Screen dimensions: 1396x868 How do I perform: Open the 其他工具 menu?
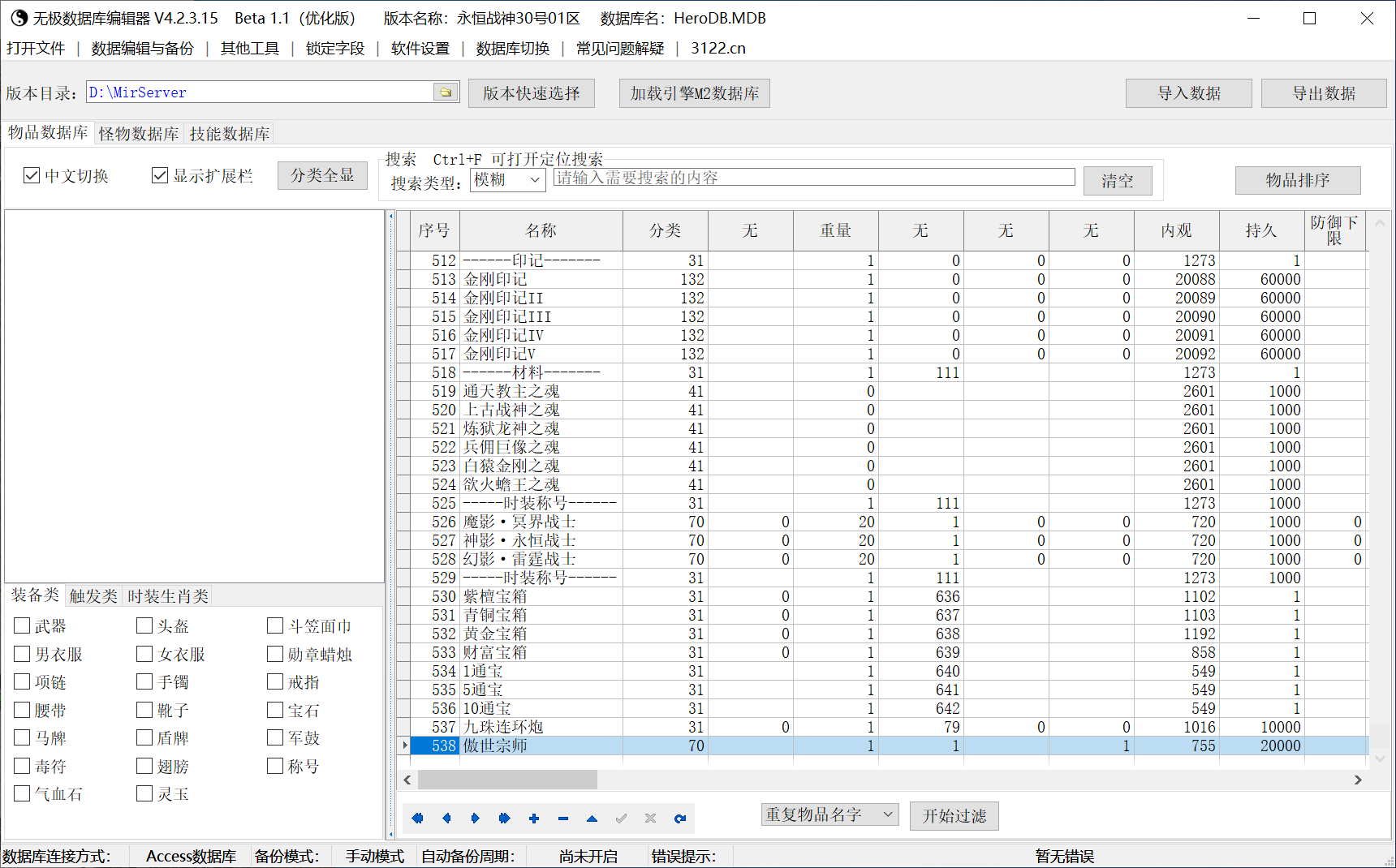(250, 49)
